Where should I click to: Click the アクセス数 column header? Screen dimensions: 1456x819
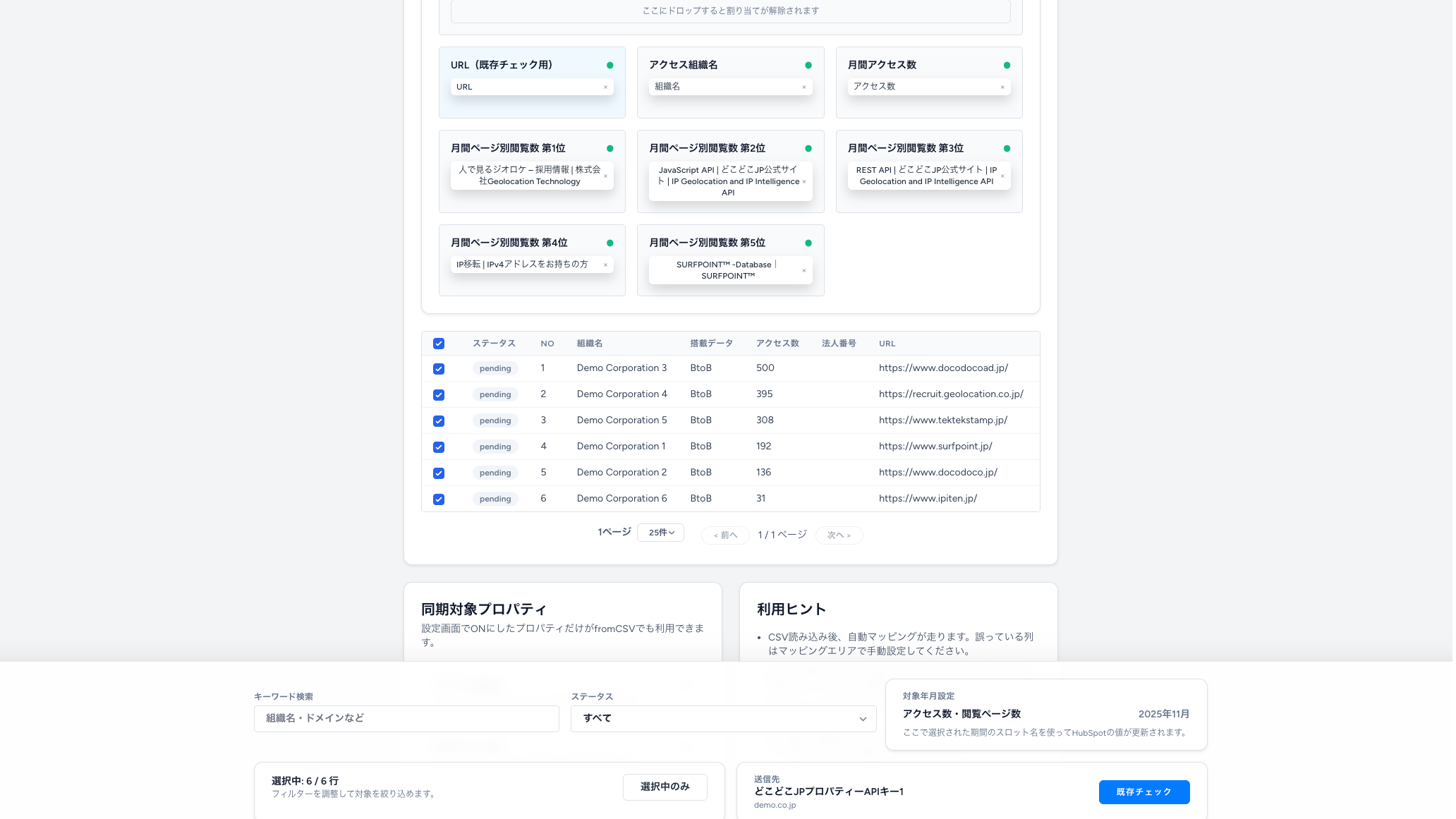(777, 344)
